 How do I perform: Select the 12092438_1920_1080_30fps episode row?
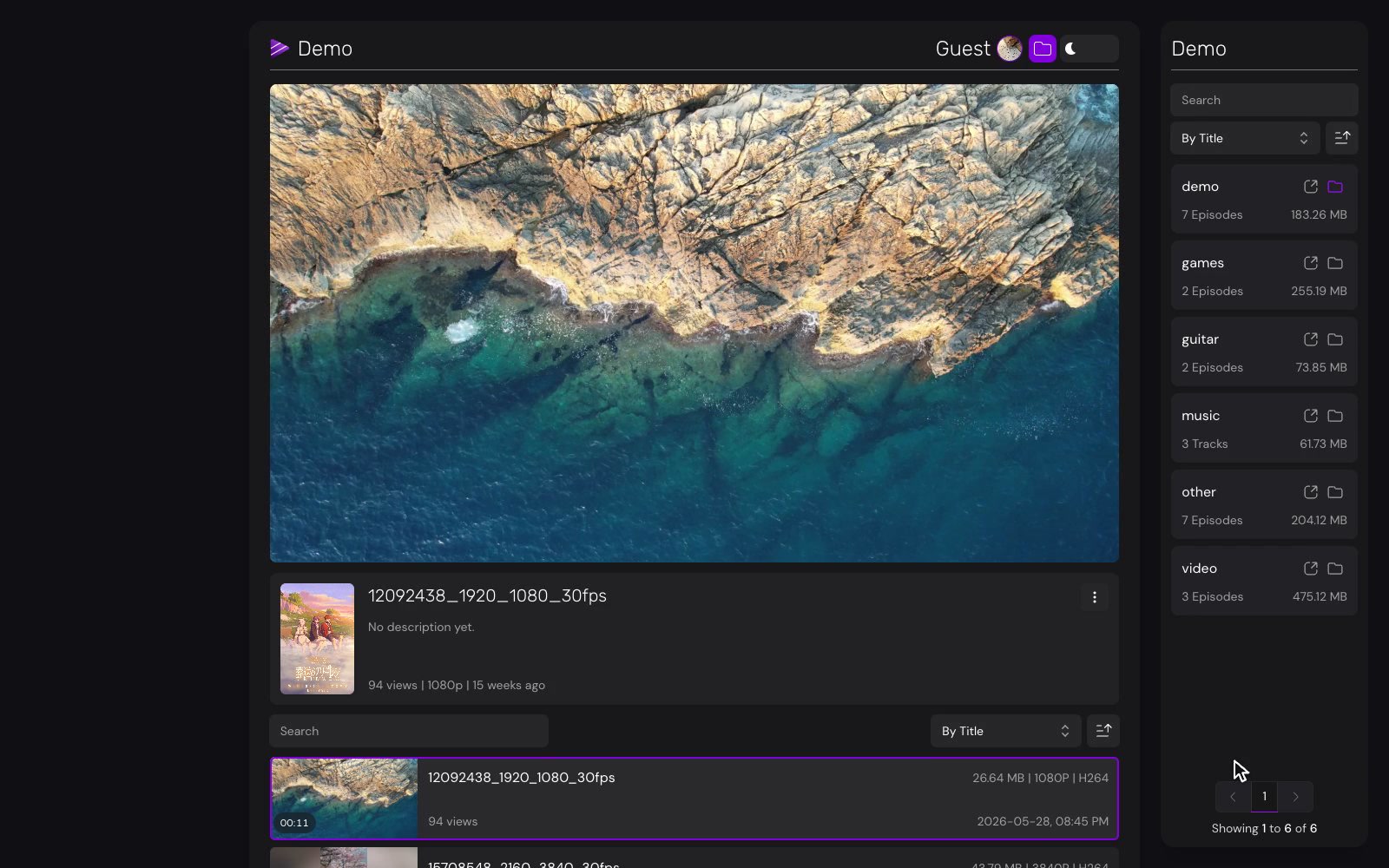[694, 799]
